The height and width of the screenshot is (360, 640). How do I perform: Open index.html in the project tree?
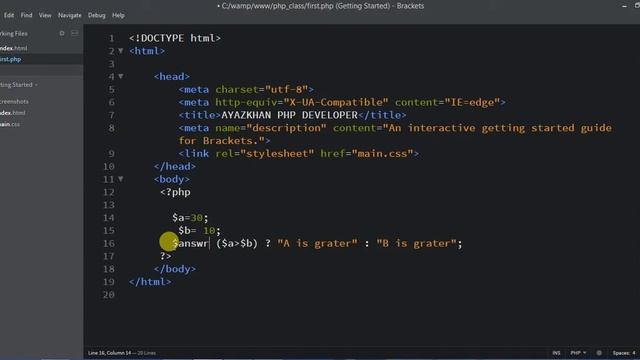(13, 113)
